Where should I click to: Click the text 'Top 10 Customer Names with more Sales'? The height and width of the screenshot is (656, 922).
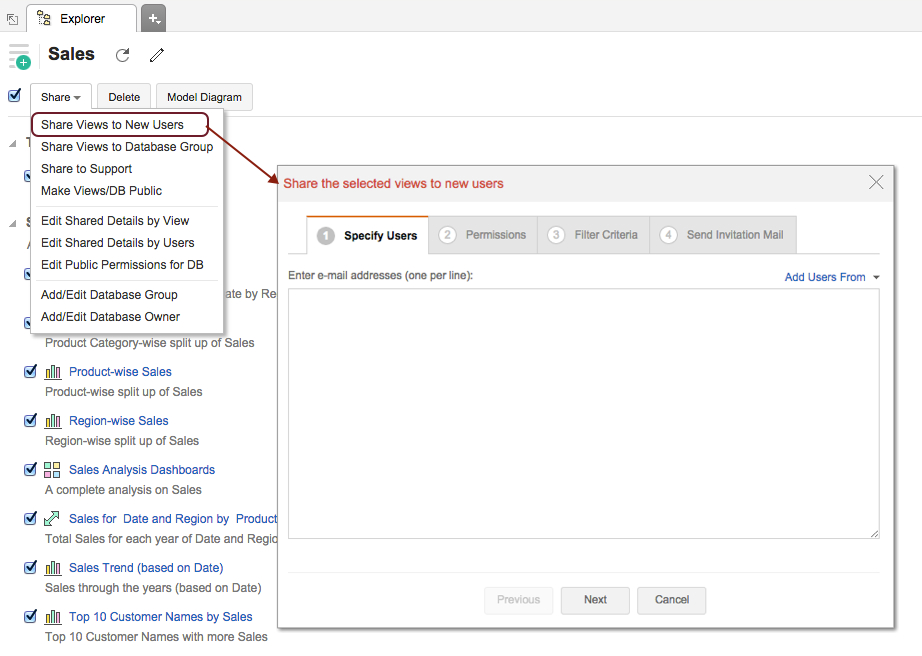156,637
